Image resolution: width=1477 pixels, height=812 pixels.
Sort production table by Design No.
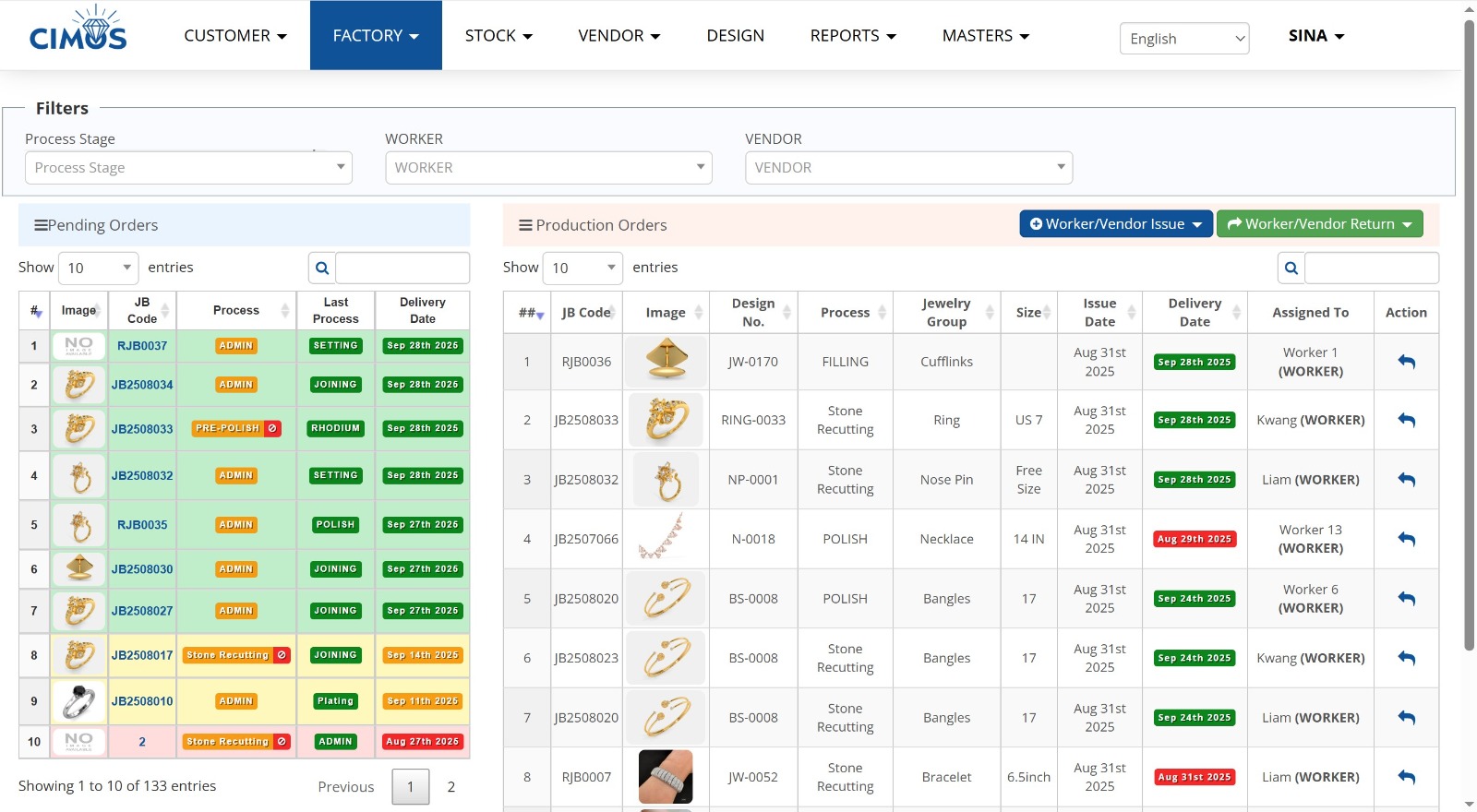(753, 313)
